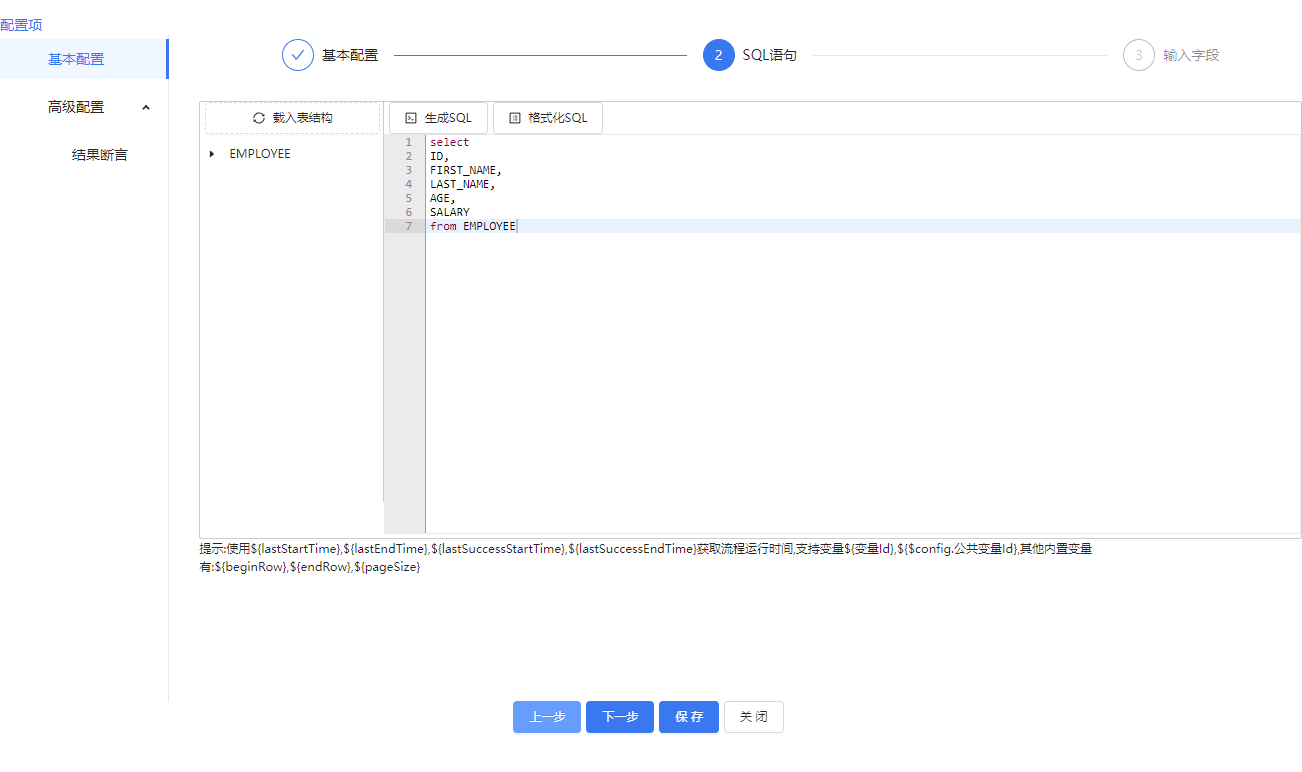Image resolution: width=1302 pixels, height=772 pixels.
Task: Click the SQL语句 step label
Action: 769,55
